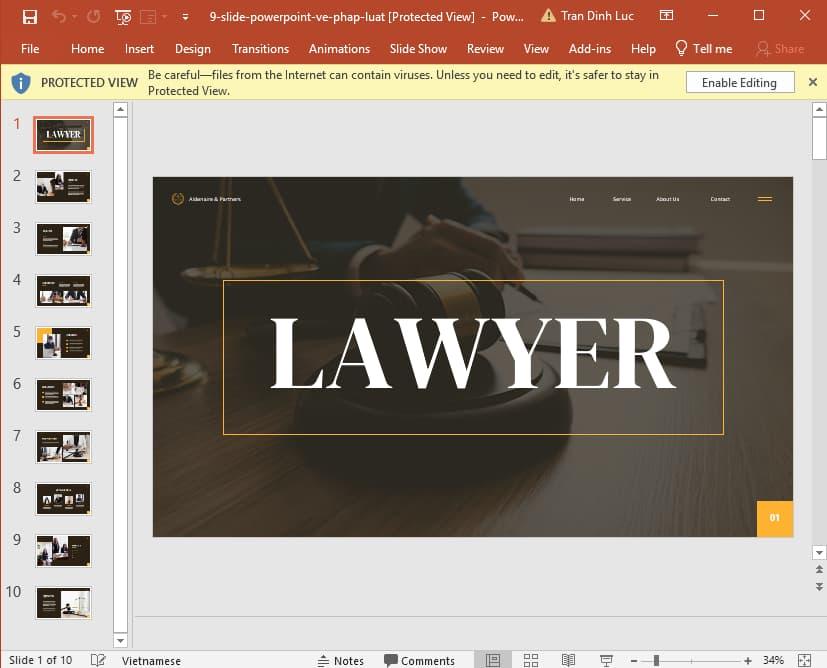
Task: Open the Transitions ribbon tab
Action: (260, 48)
